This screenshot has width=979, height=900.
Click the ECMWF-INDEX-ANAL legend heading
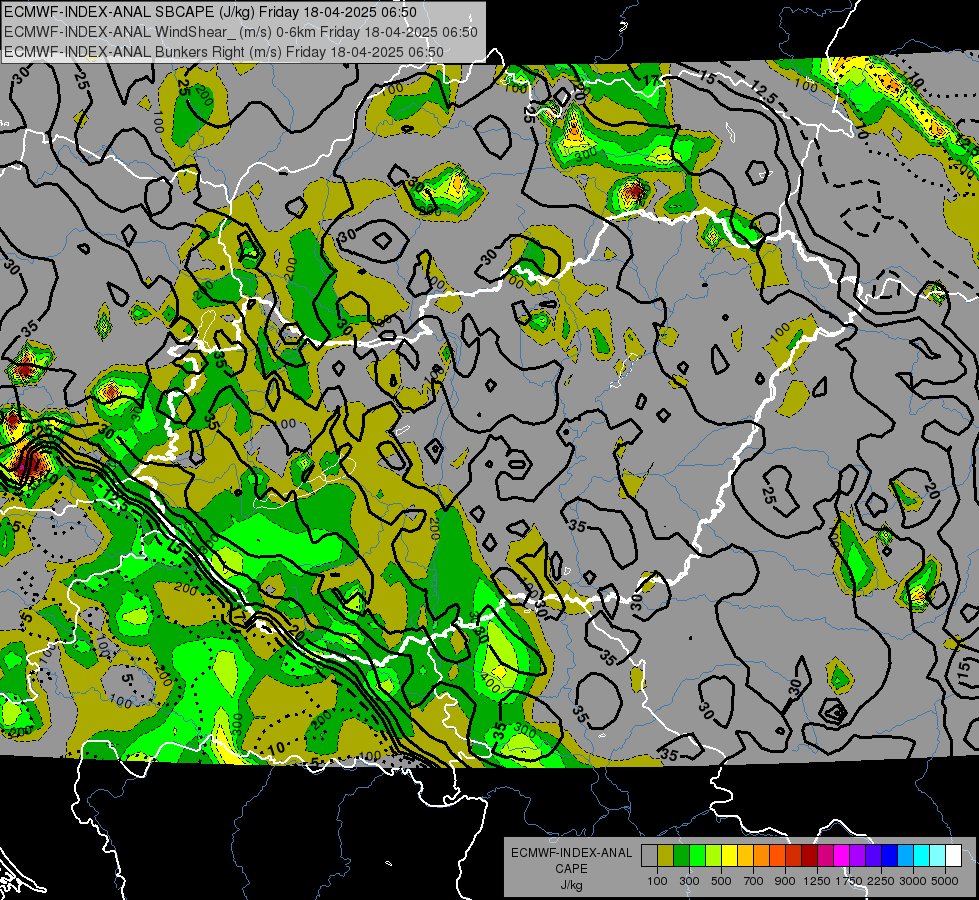coord(572,853)
